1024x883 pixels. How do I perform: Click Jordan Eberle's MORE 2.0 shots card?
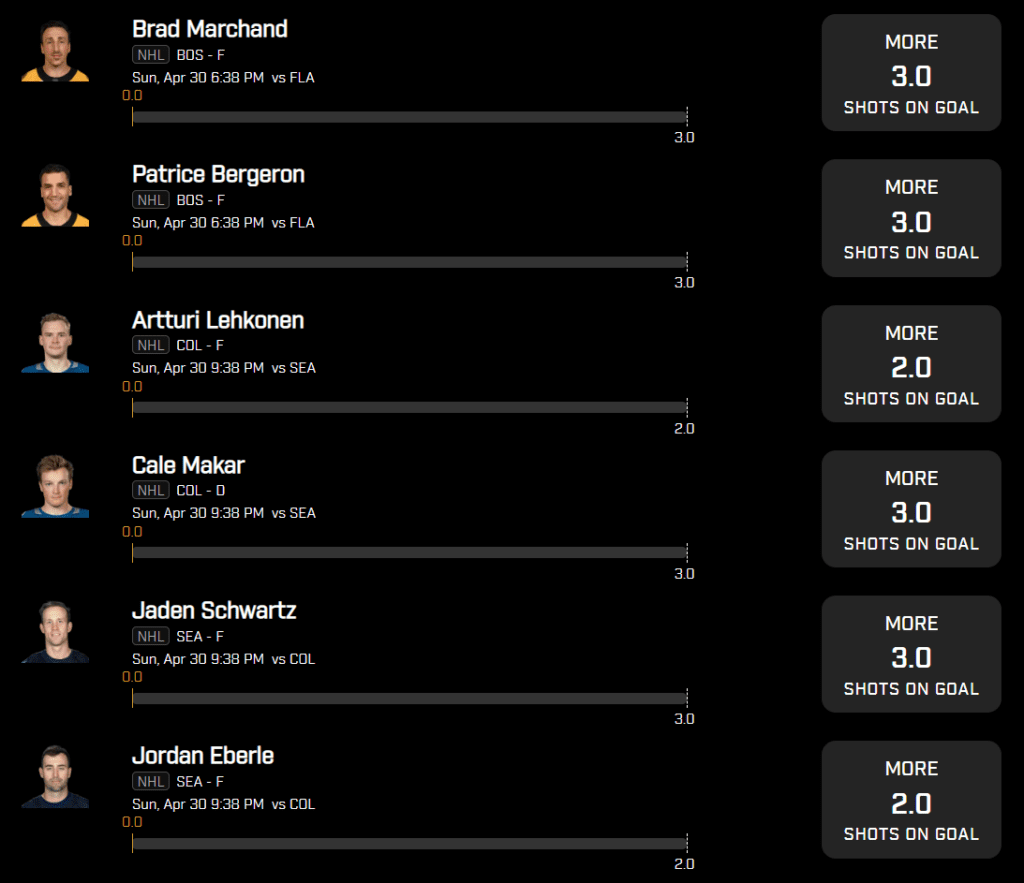pyautogui.click(x=911, y=799)
